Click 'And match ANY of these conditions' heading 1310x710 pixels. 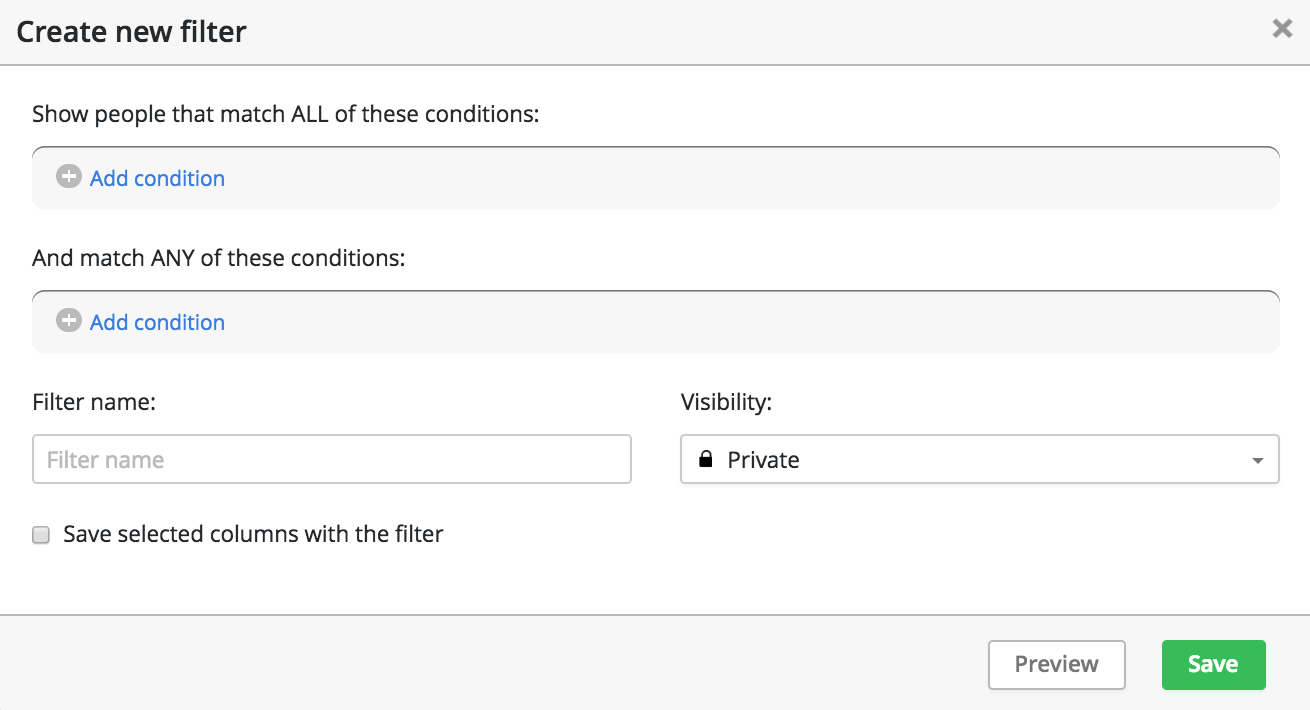pyautogui.click(x=218, y=258)
